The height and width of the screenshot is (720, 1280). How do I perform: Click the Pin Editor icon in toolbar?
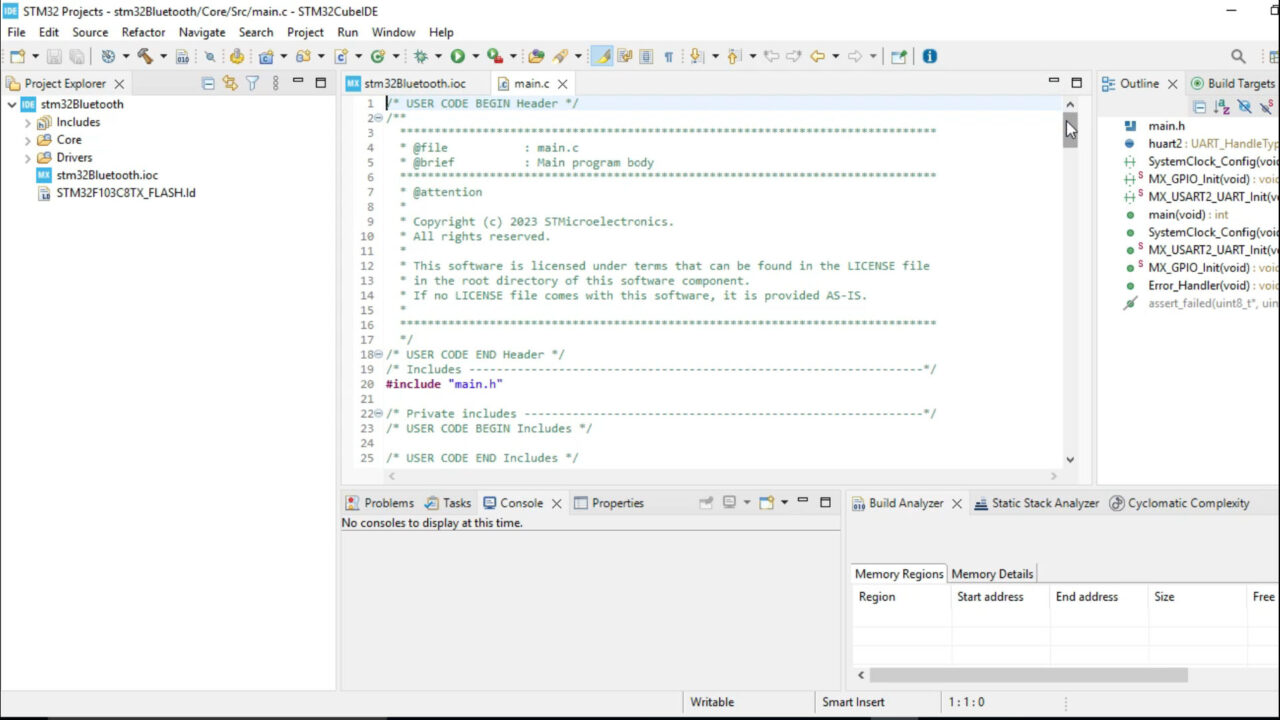[899, 57]
